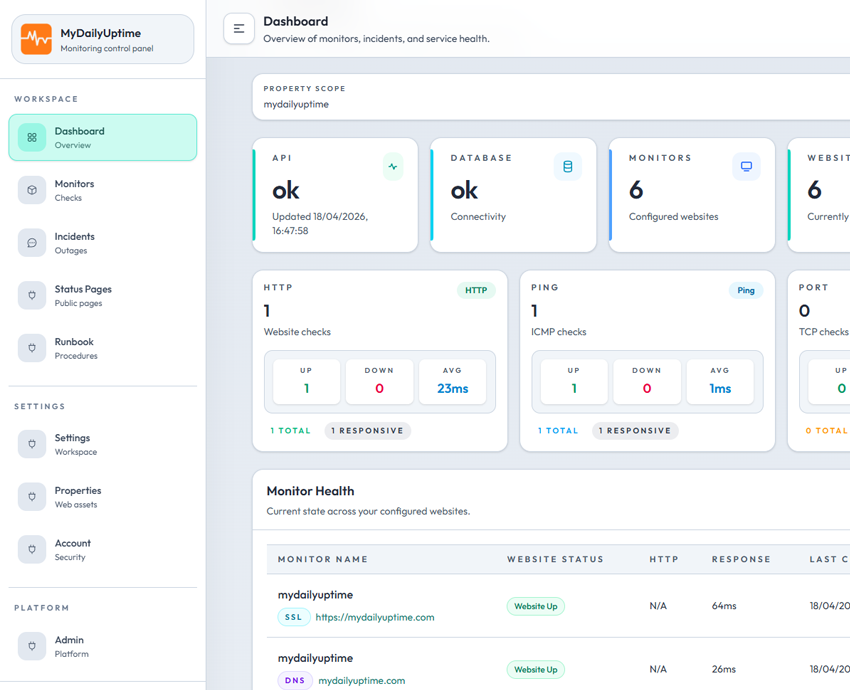
Task: Click the Admin platform icon
Action: coord(32,646)
